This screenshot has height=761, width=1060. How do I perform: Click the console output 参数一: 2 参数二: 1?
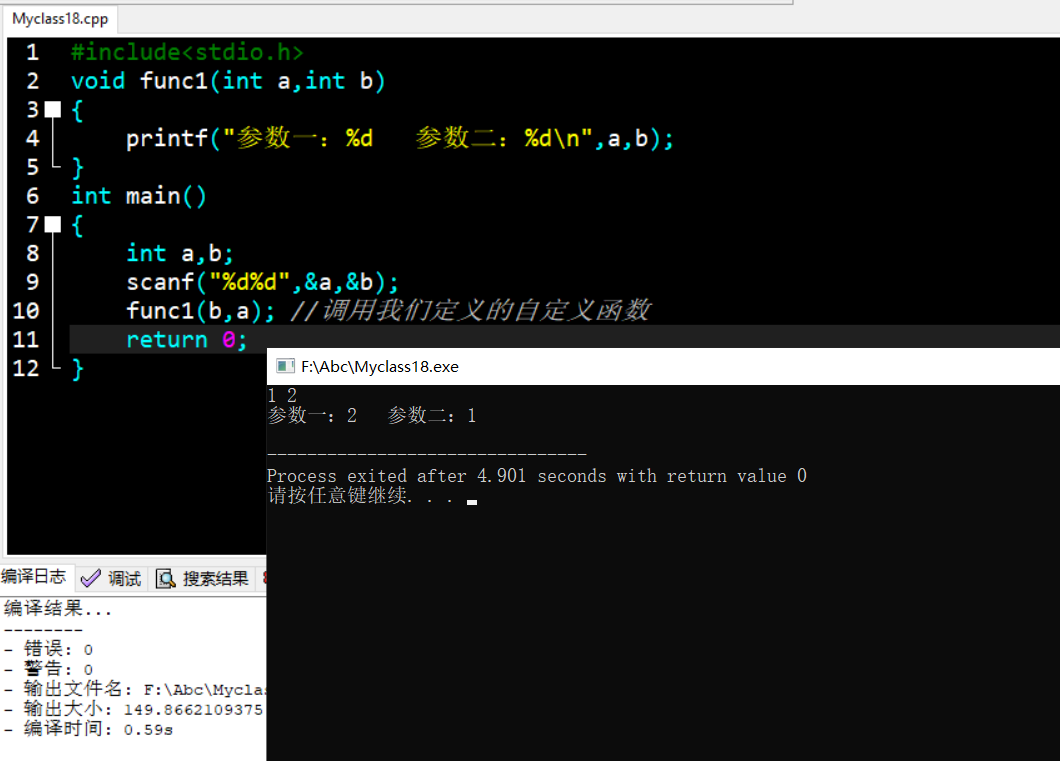pos(372,415)
